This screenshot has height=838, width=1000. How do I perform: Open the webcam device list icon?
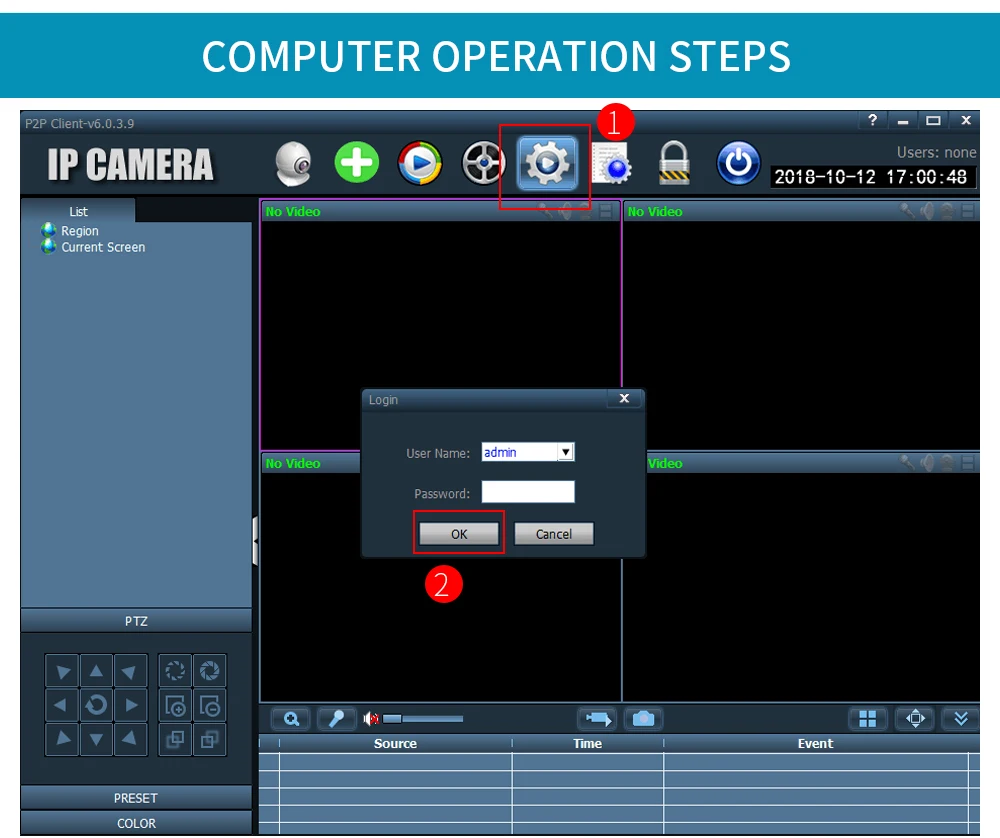(293, 163)
